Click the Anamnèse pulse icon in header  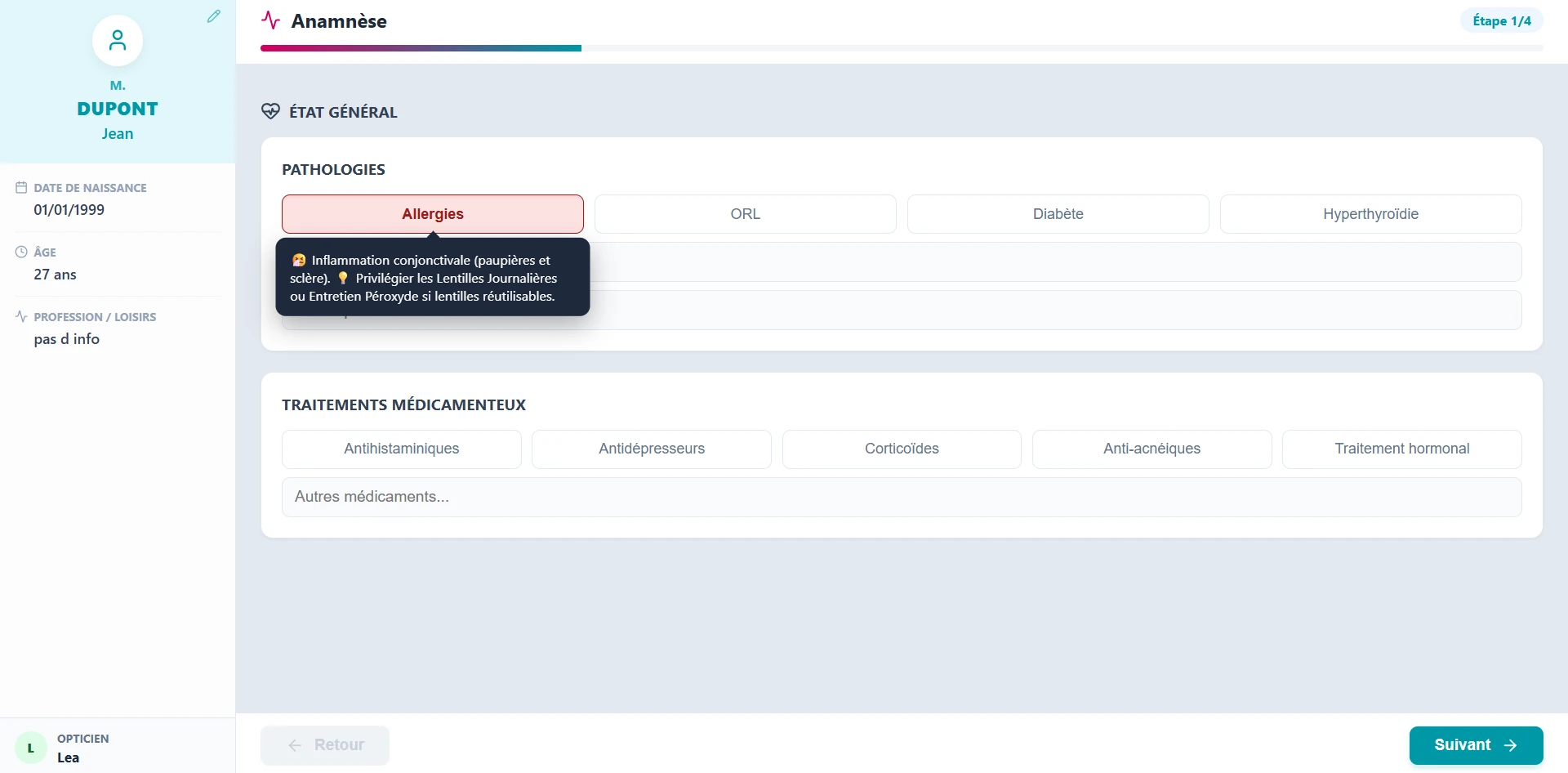coord(271,20)
